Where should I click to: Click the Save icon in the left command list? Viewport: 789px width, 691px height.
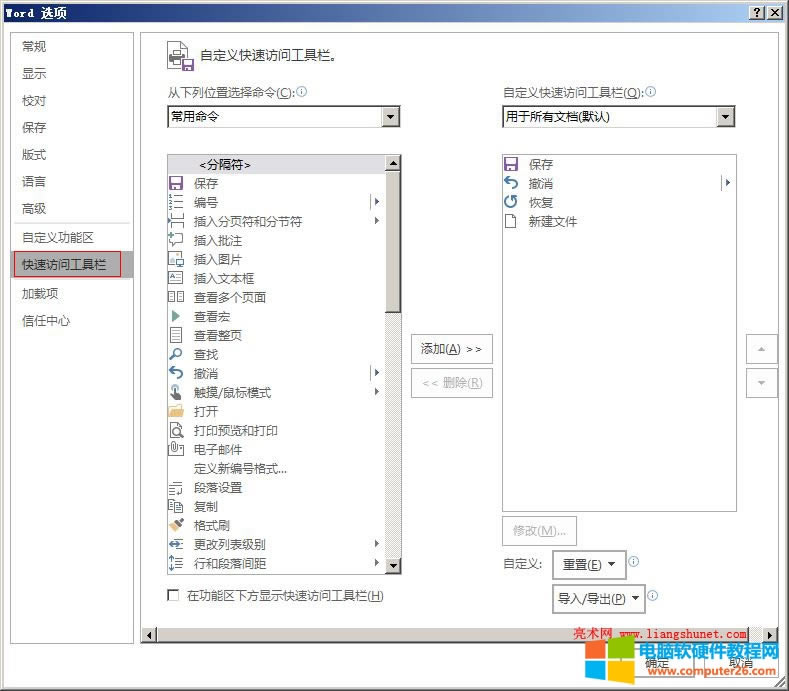[x=176, y=184]
